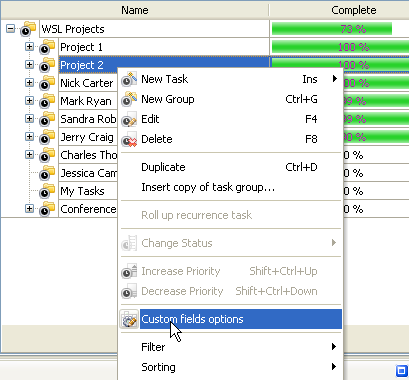Select the Nick Carter row name
Image resolution: width=409 pixels, height=380 pixels.
coord(87,83)
